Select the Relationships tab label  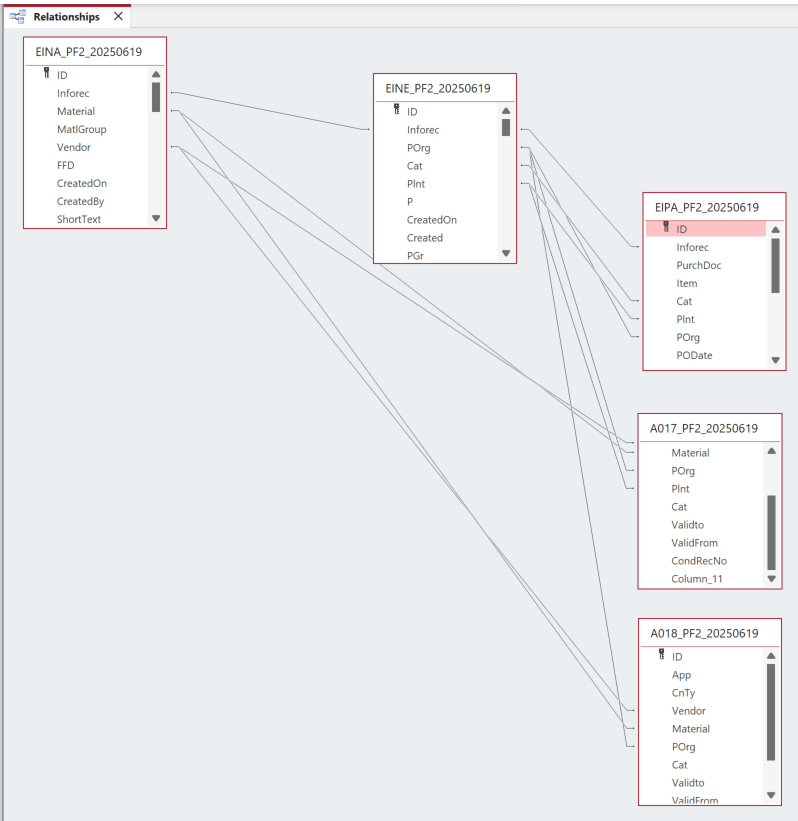(x=66, y=17)
